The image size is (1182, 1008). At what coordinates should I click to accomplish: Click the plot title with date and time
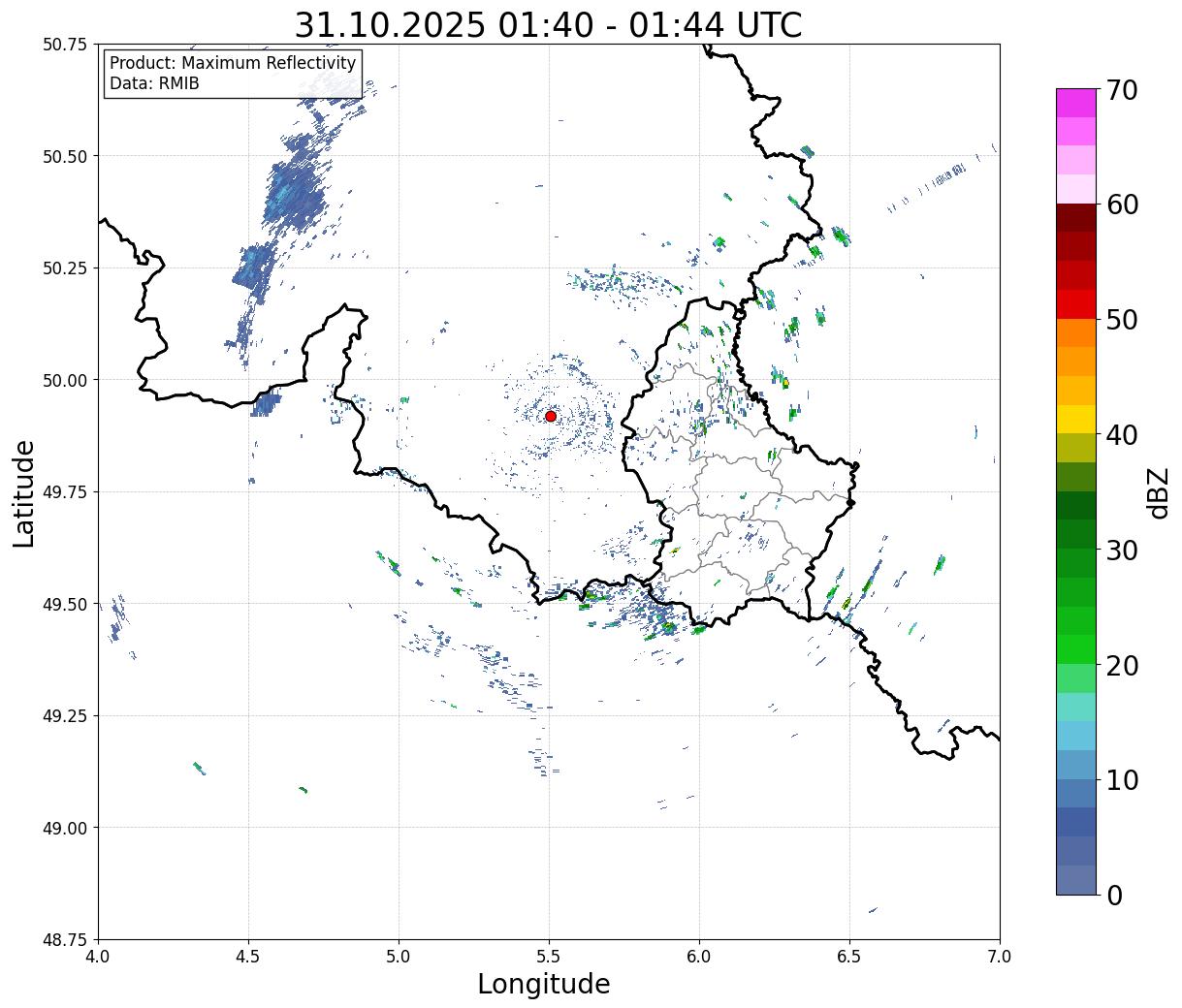tap(548, 24)
